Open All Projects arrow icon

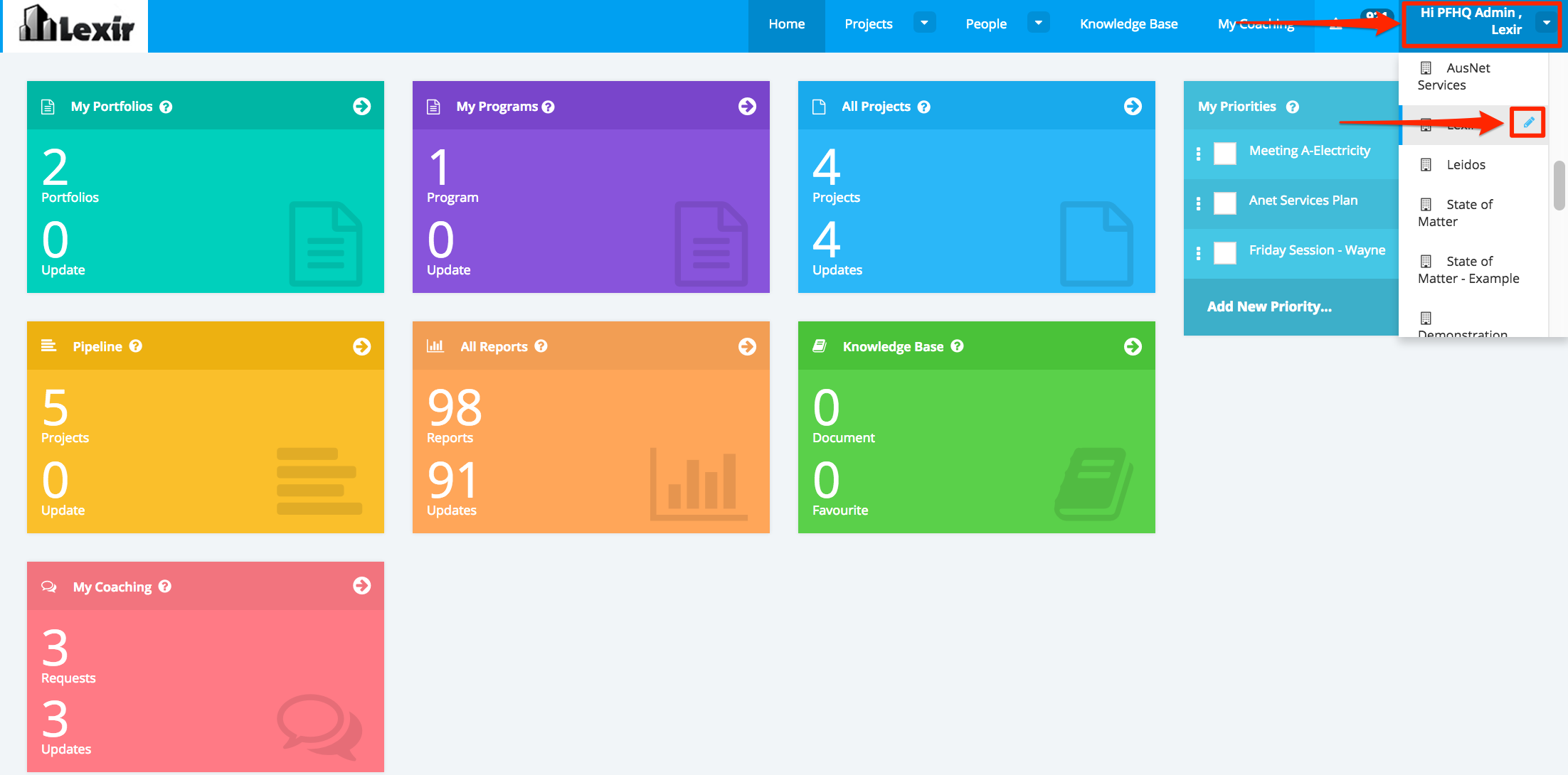pyautogui.click(x=1133, y=106)
